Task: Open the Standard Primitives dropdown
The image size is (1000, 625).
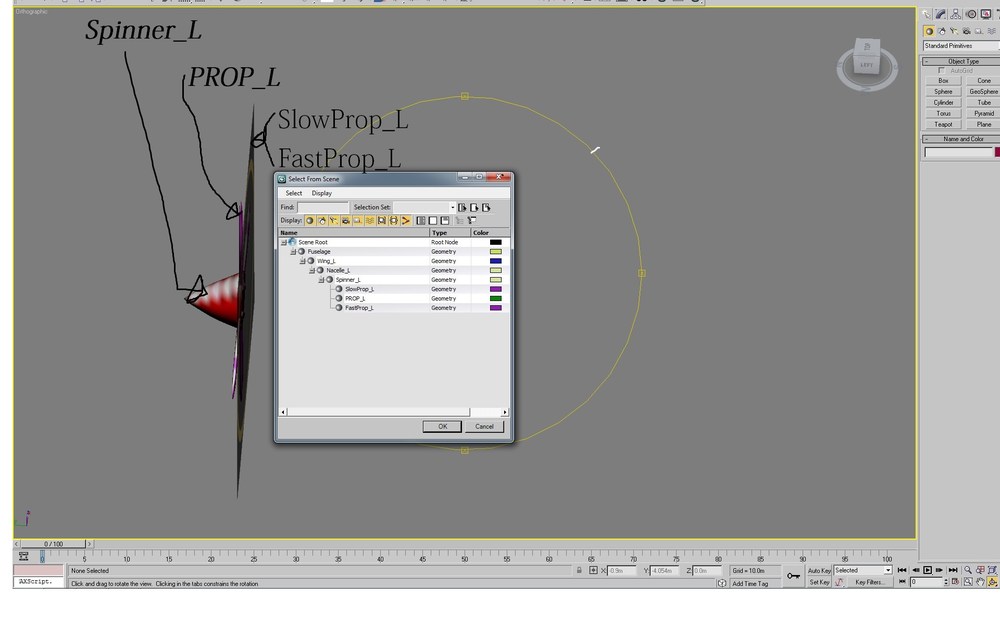Action: pos(961,46)
